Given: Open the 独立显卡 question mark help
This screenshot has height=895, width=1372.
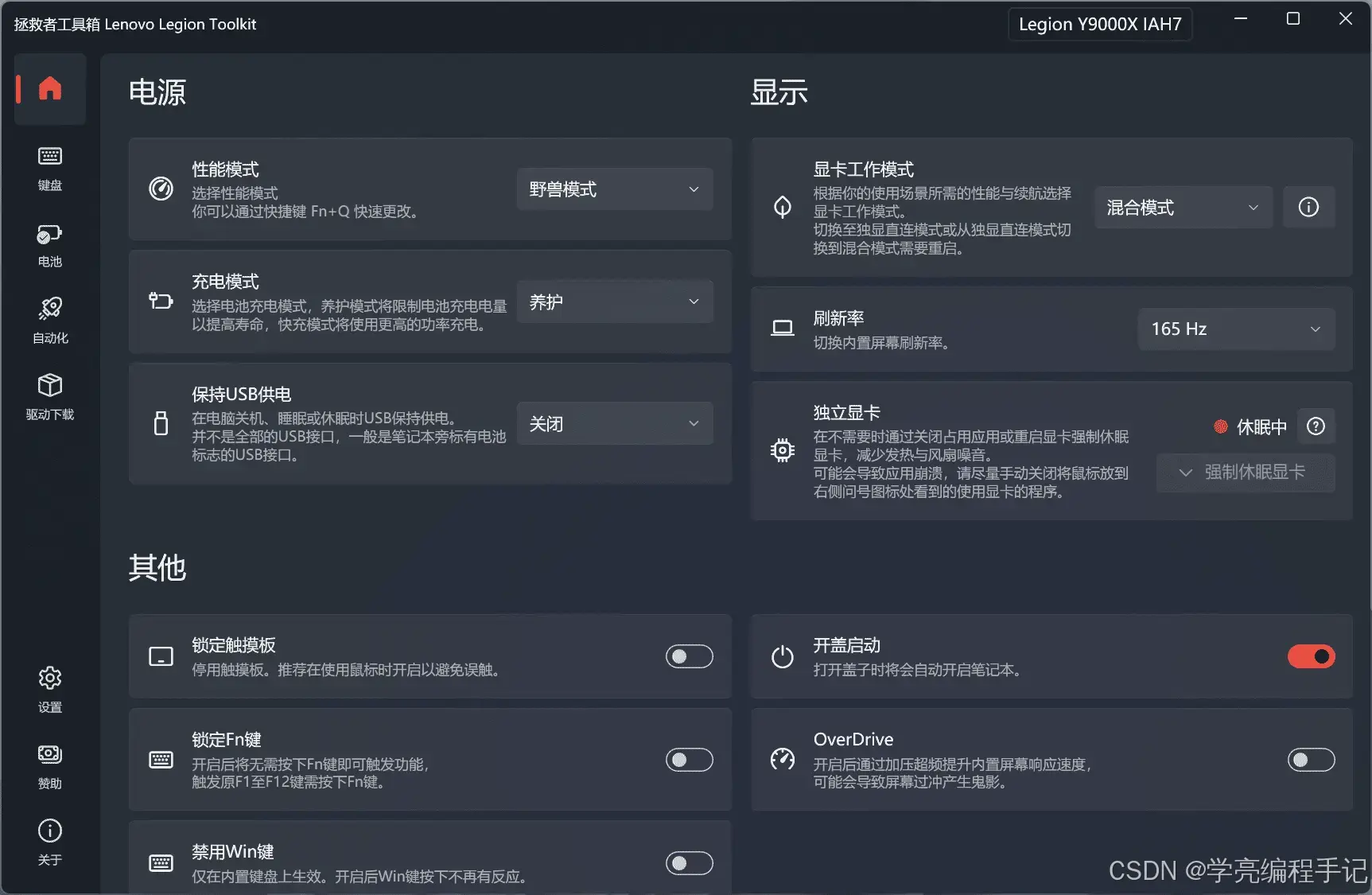Looking at the screenshot, I should (1316, 426).
